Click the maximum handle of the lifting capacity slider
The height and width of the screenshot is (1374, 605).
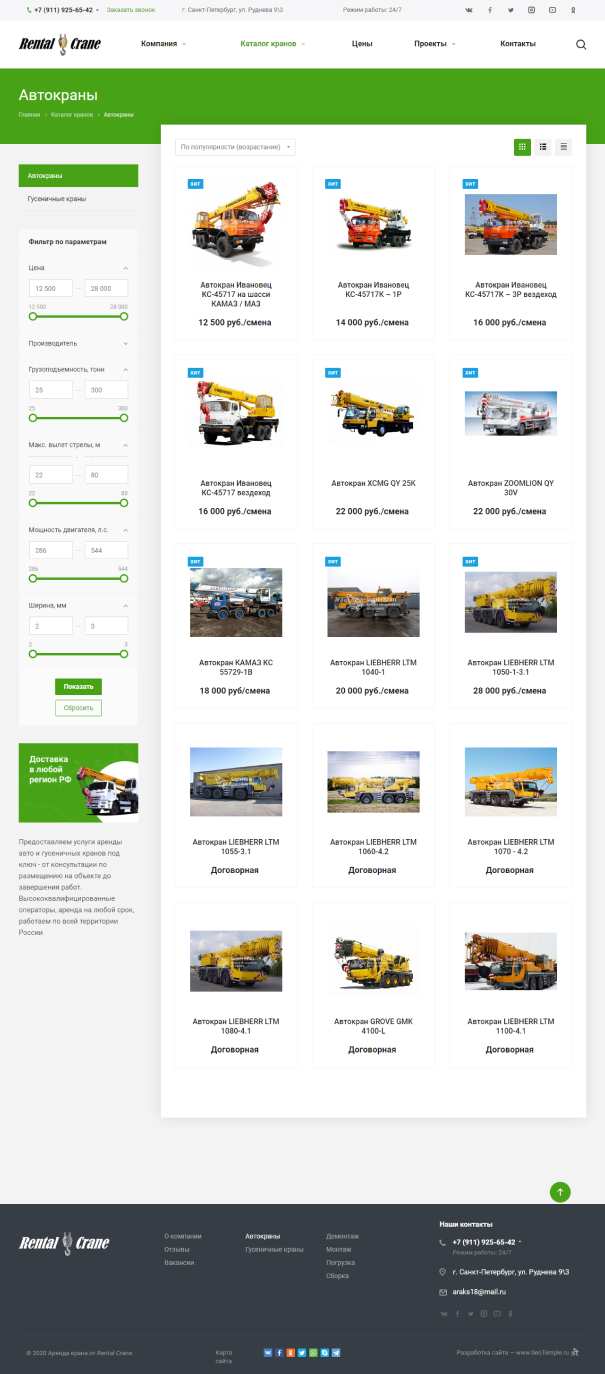tap(124, 417)
